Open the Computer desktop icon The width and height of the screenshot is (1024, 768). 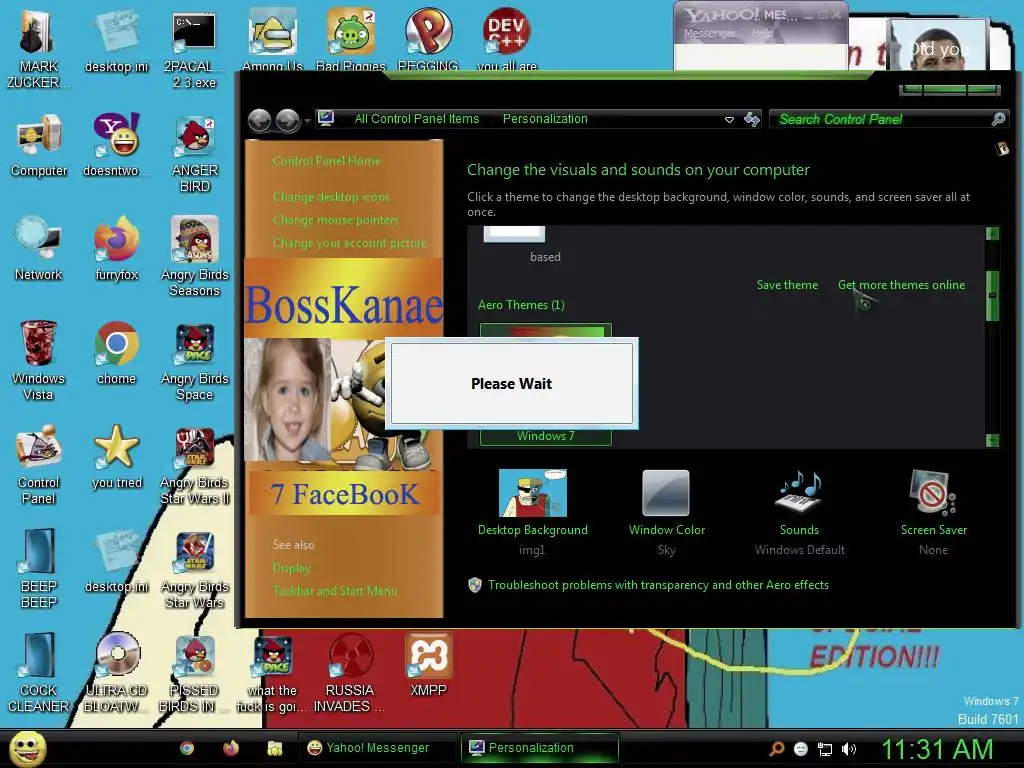coord(39,145)
